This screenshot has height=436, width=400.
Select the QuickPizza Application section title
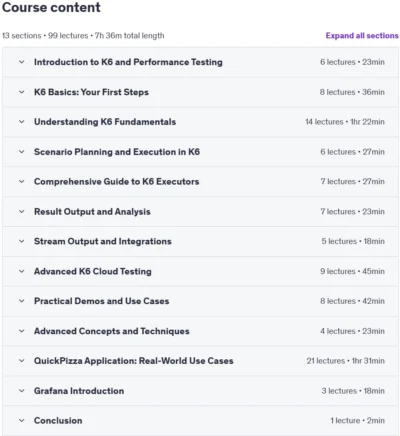134,361
